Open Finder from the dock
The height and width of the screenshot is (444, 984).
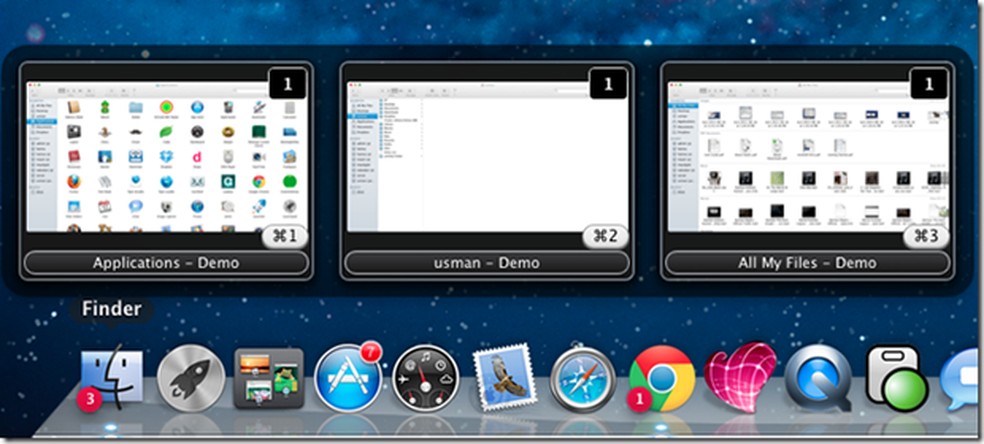[x=111, y=380]
